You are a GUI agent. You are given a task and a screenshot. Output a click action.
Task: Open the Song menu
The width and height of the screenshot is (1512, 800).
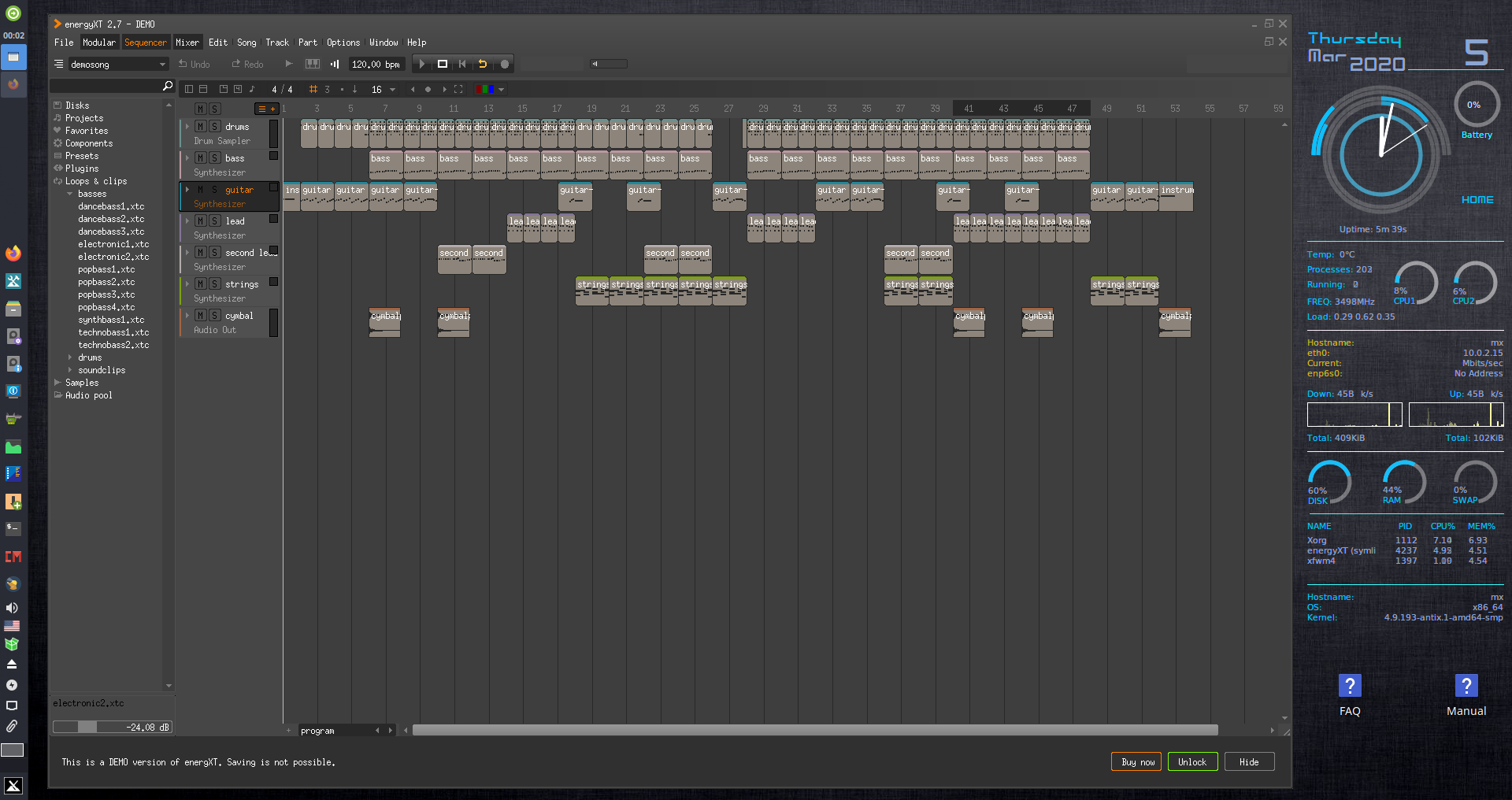point(246,43)
